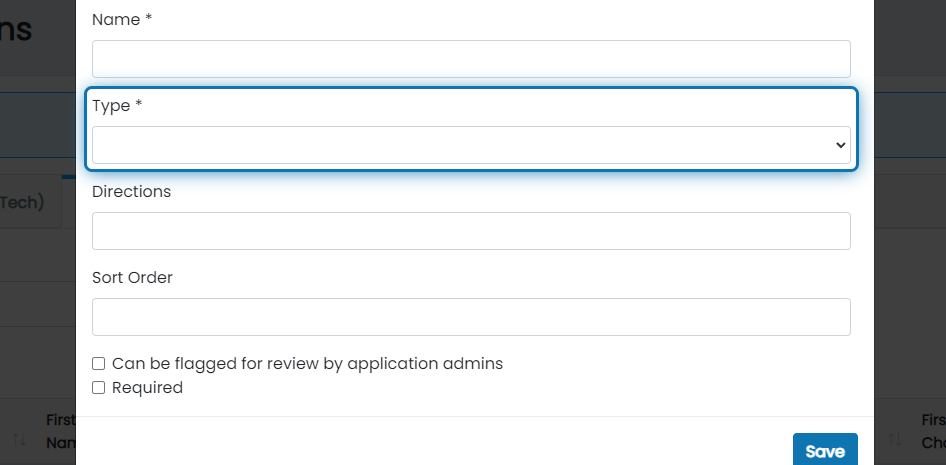This screenshot has height=465, width=946.
Task: Focus the Name text field
Action: click(471, 59)
